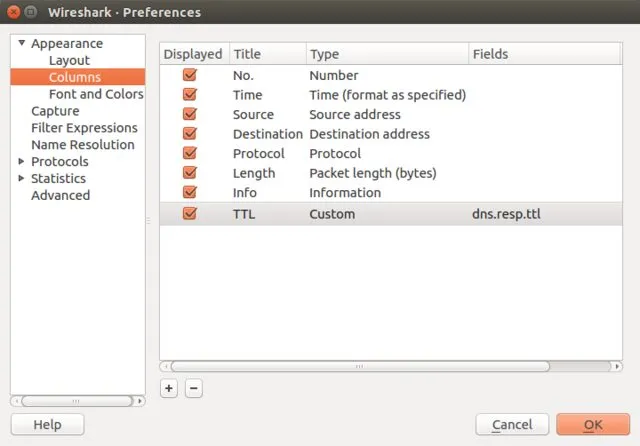Select Font and Colors preferences
This screenshot has height=446, width=640.
click(96, 94)
